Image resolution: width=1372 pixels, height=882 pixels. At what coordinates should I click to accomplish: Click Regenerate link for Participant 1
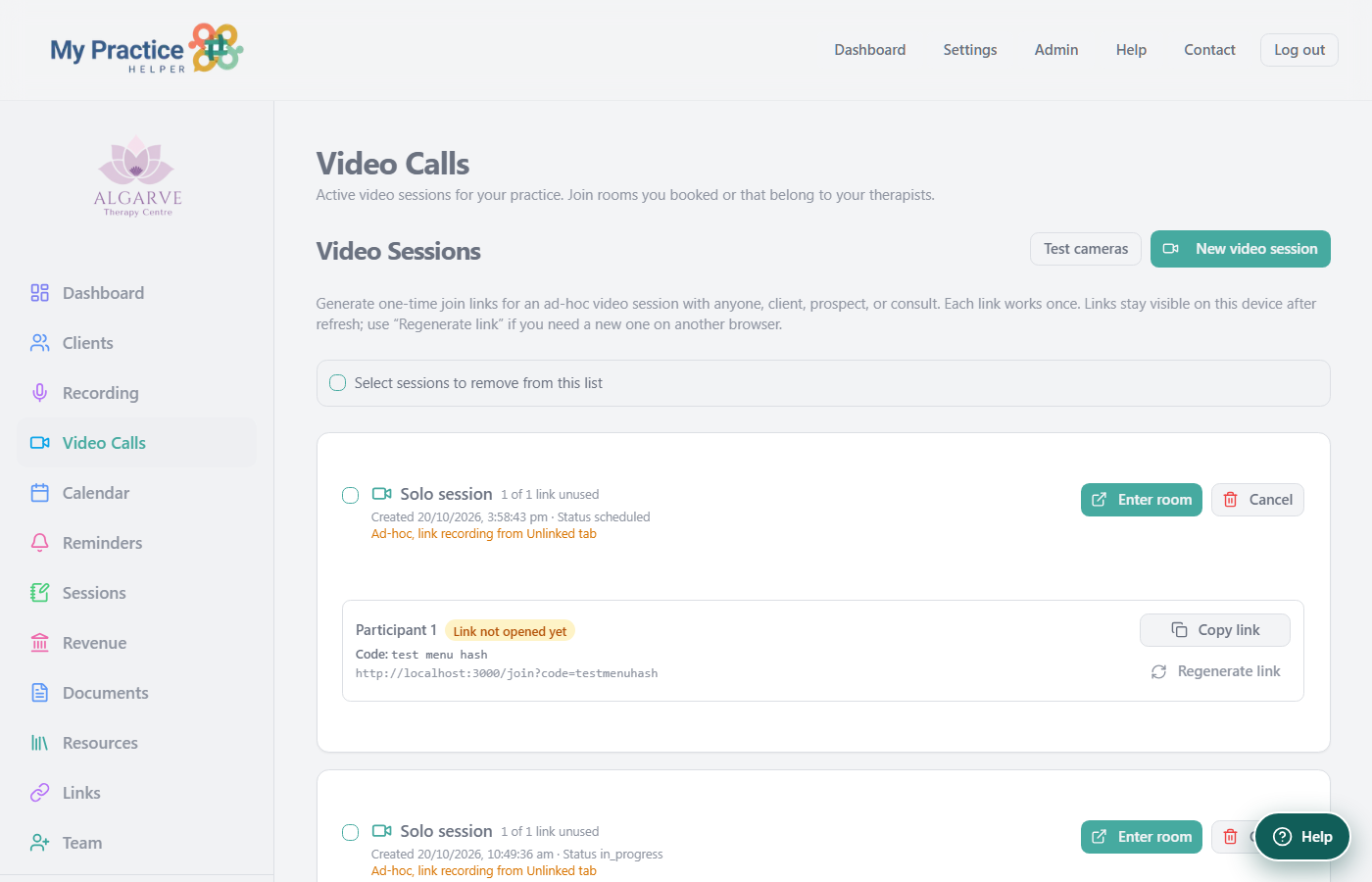pyautogui.click(x=1215, y=671)
